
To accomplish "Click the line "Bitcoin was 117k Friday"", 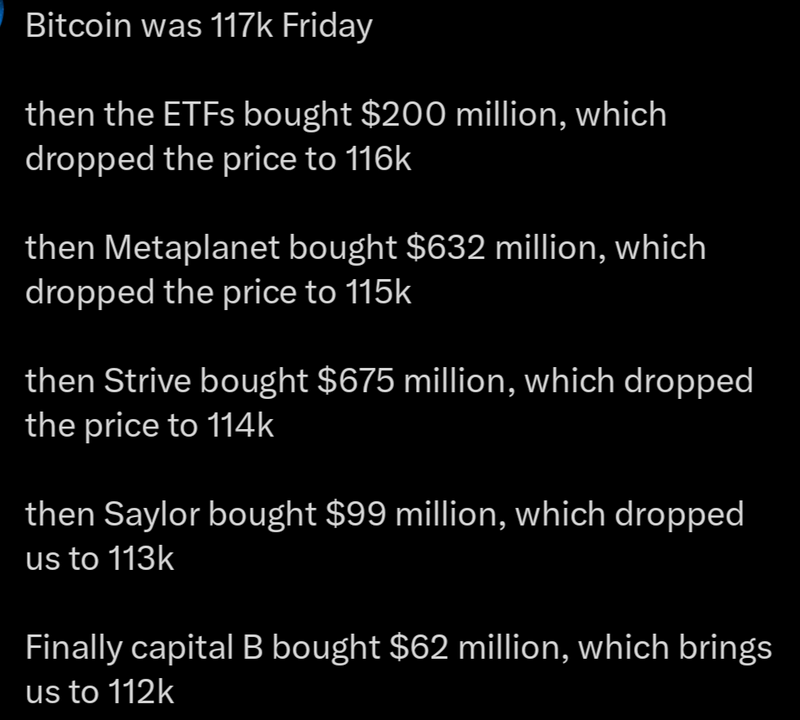I will click(199, 27).
